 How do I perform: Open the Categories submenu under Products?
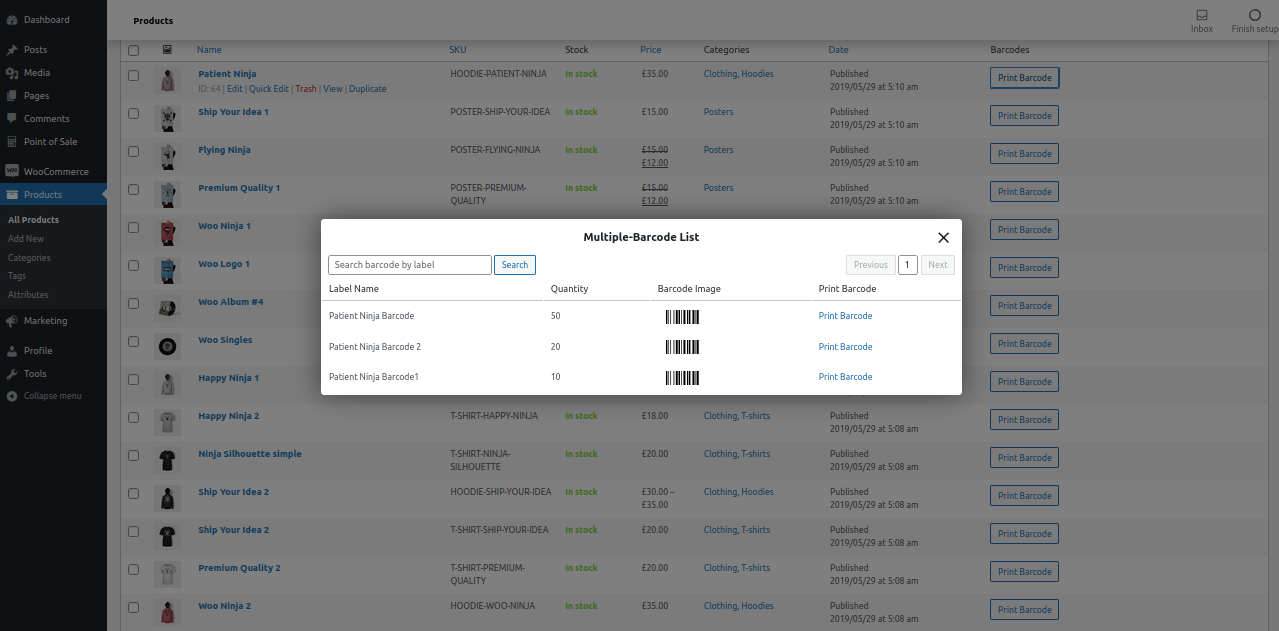[x=30, y=257]
